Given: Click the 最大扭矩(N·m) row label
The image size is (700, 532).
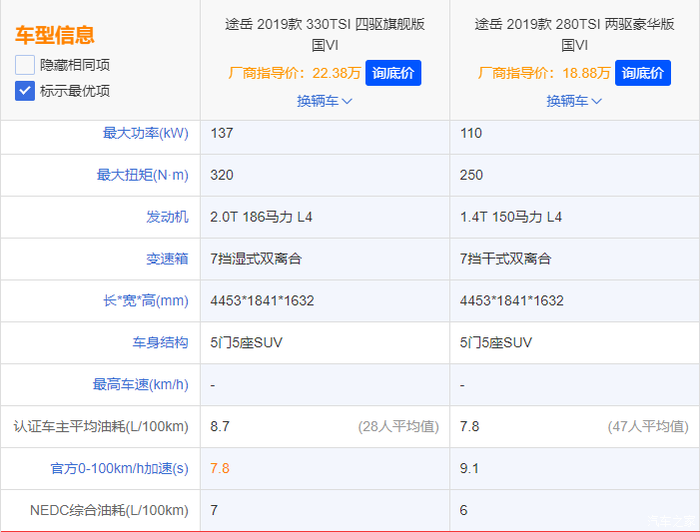Looking at the screenshot, I should pyautogui.click(x=142, y=175).
